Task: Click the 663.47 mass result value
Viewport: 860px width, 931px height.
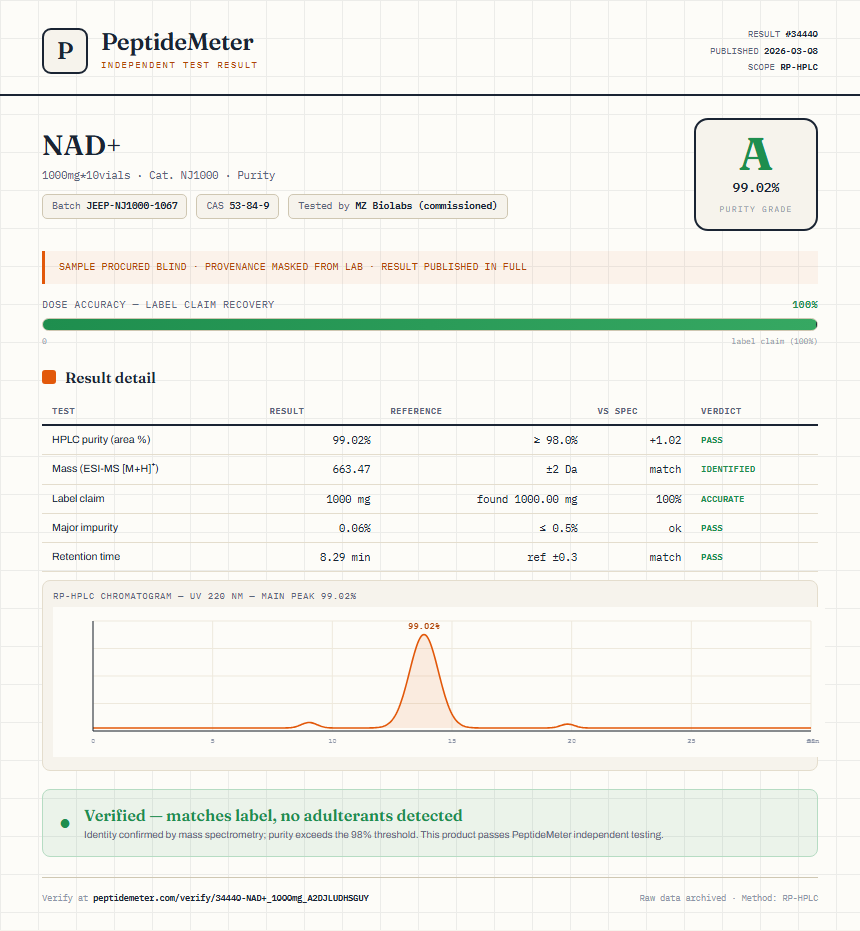Action: 351,469
